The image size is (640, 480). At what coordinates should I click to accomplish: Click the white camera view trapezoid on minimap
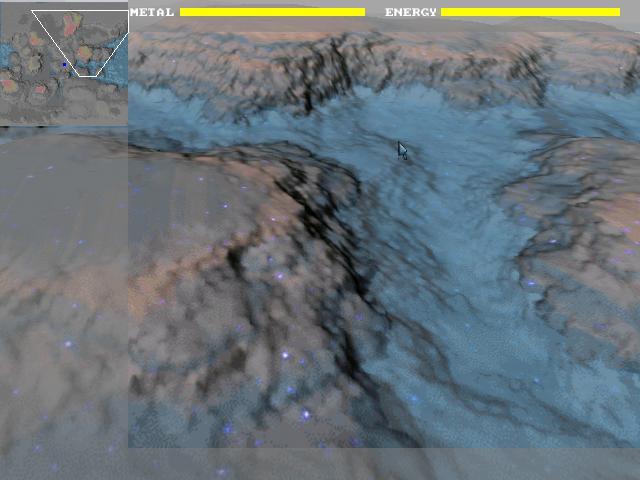pos(80,43)
